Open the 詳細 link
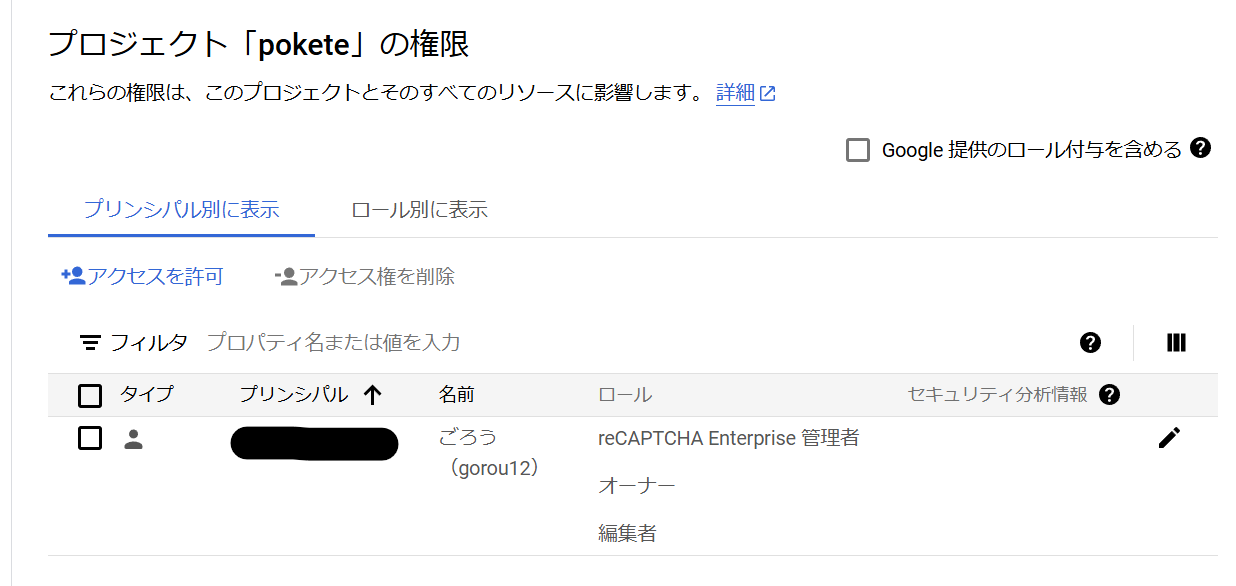 [735, 93]
